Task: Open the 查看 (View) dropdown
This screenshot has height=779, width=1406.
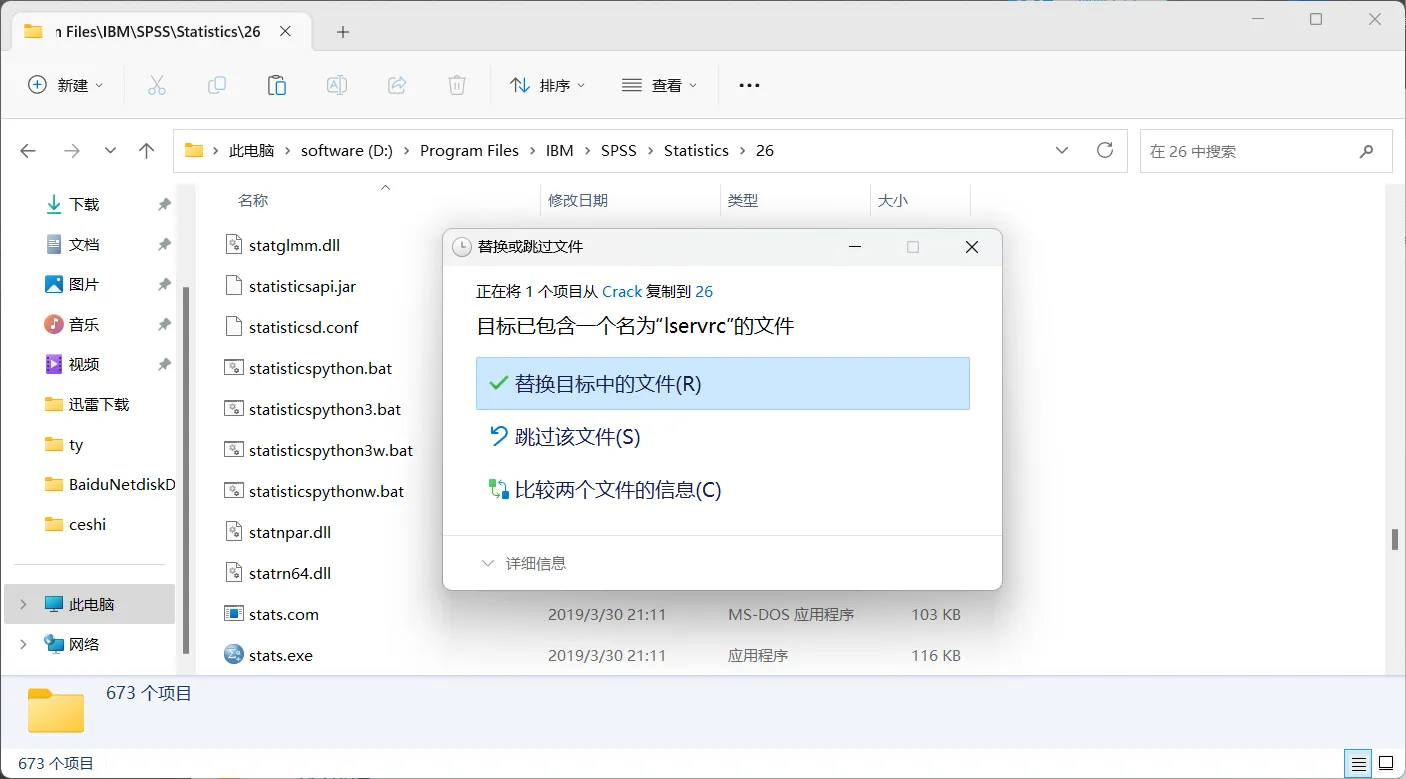Action: [x=658, y=85]
